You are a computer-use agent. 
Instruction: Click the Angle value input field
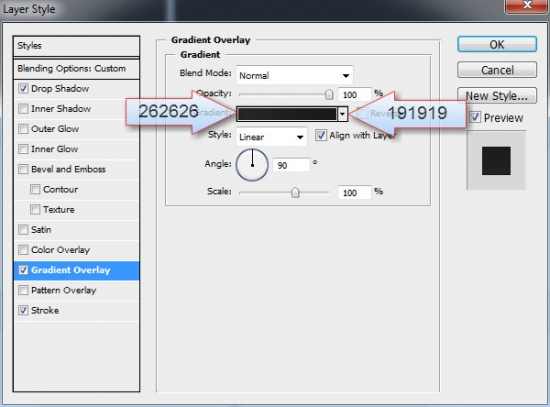pyautogui.click(x=291, y=165)
